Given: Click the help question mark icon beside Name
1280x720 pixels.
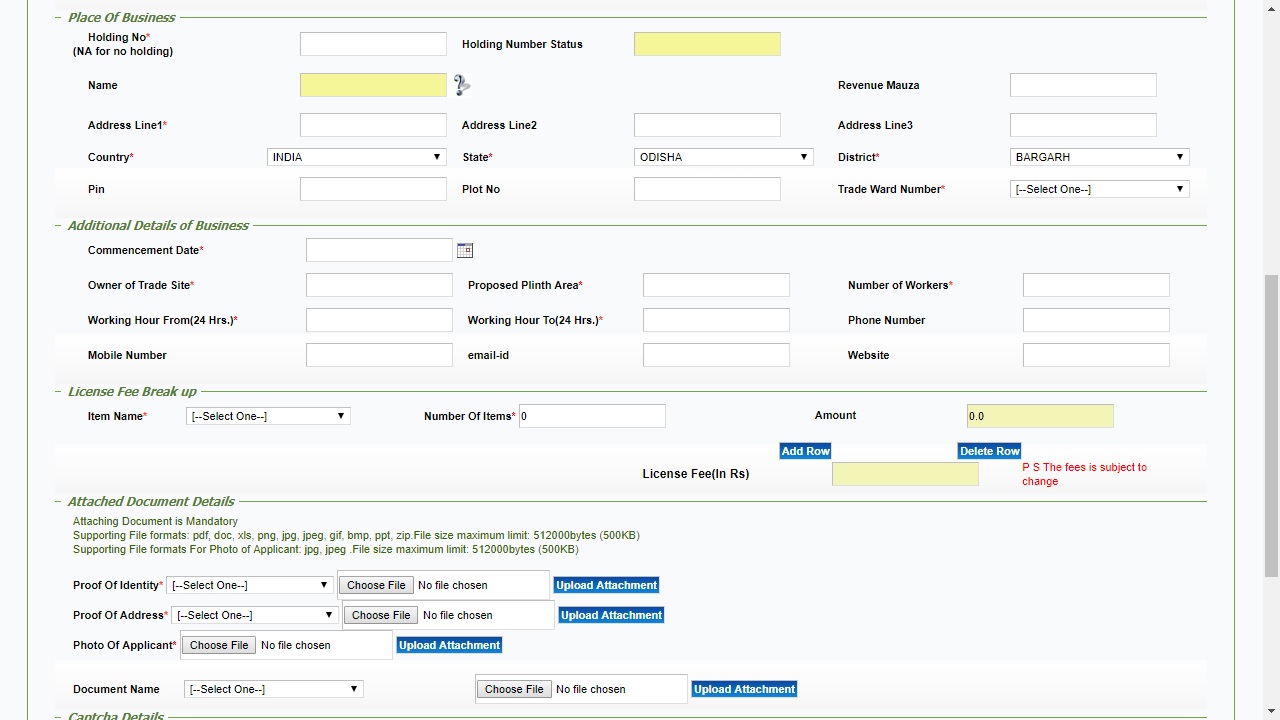Looking at the screenshot, I should tap(461, 85).
